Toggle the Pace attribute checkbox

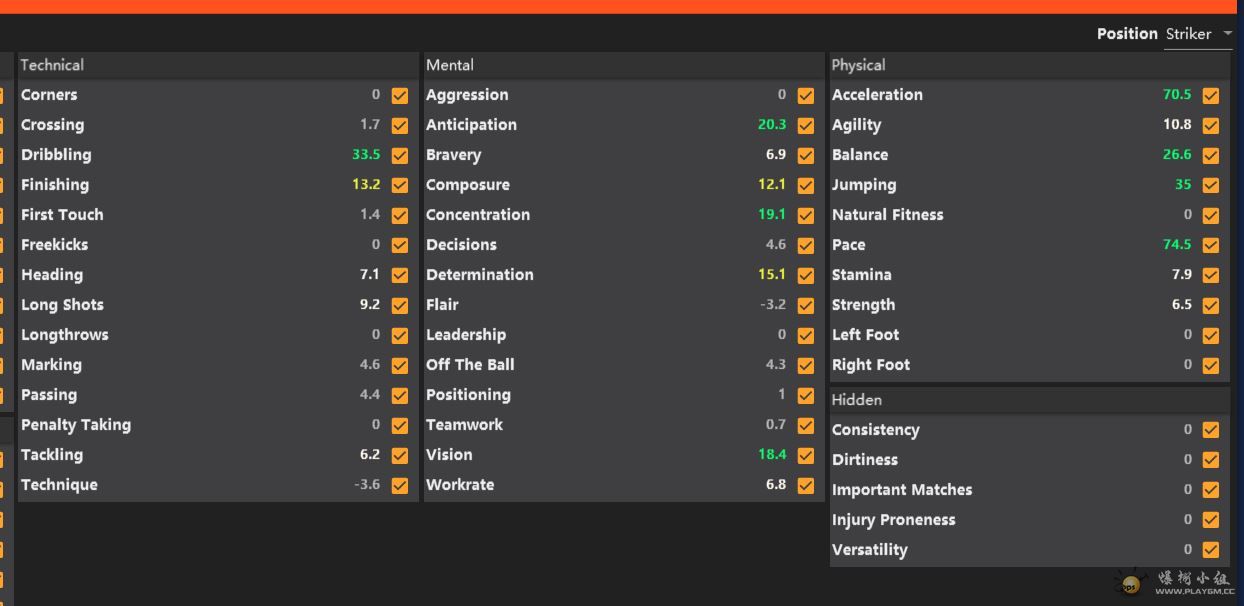[1211, 246]
